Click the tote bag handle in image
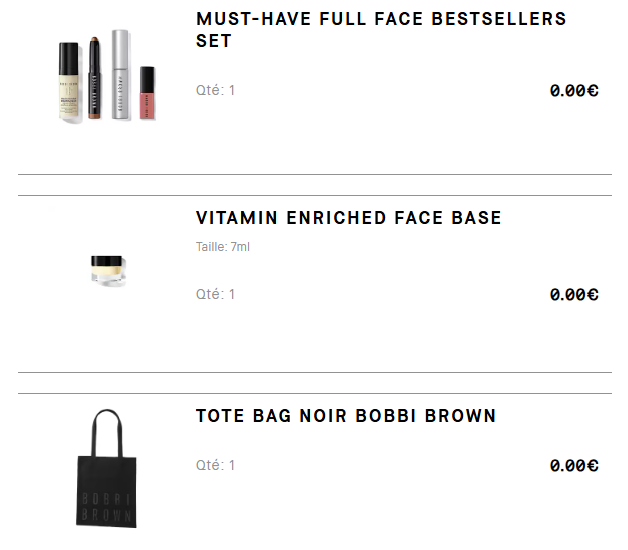The height and width of the screenshot is (550, 628). click(x=107, y=433)
